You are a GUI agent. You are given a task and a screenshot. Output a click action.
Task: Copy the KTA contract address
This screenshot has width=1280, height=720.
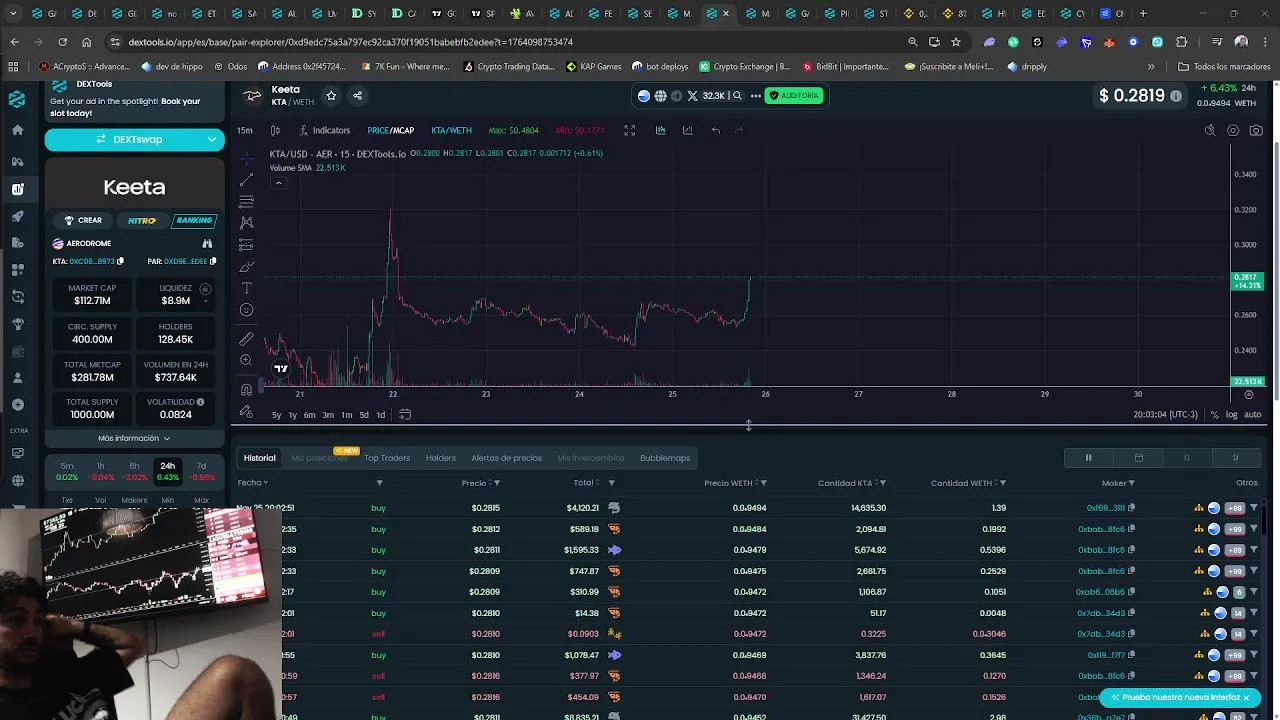[x=120, y=262]
